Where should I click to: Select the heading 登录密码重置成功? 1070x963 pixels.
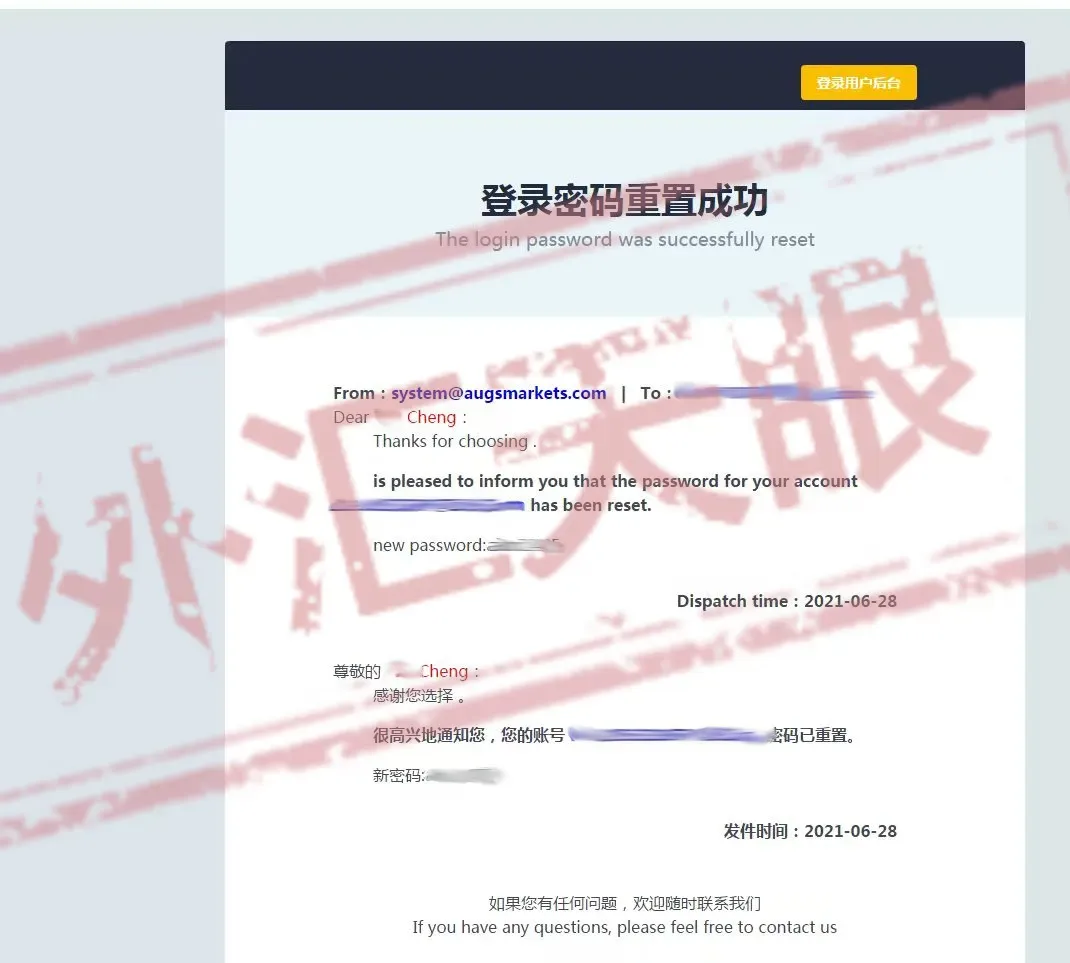[x=624, y=200]
